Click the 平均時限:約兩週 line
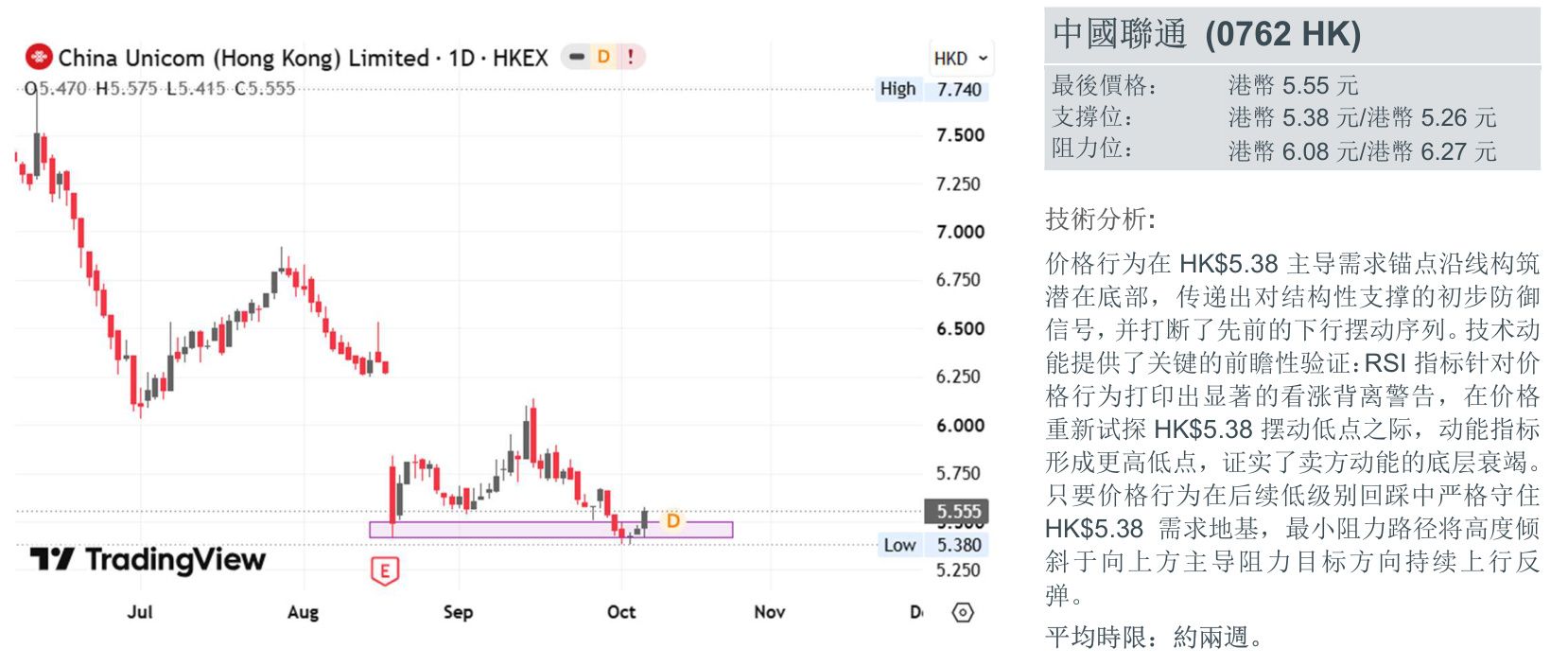Viewport: 1568px width, 666px height. (x=1155, y=637)
